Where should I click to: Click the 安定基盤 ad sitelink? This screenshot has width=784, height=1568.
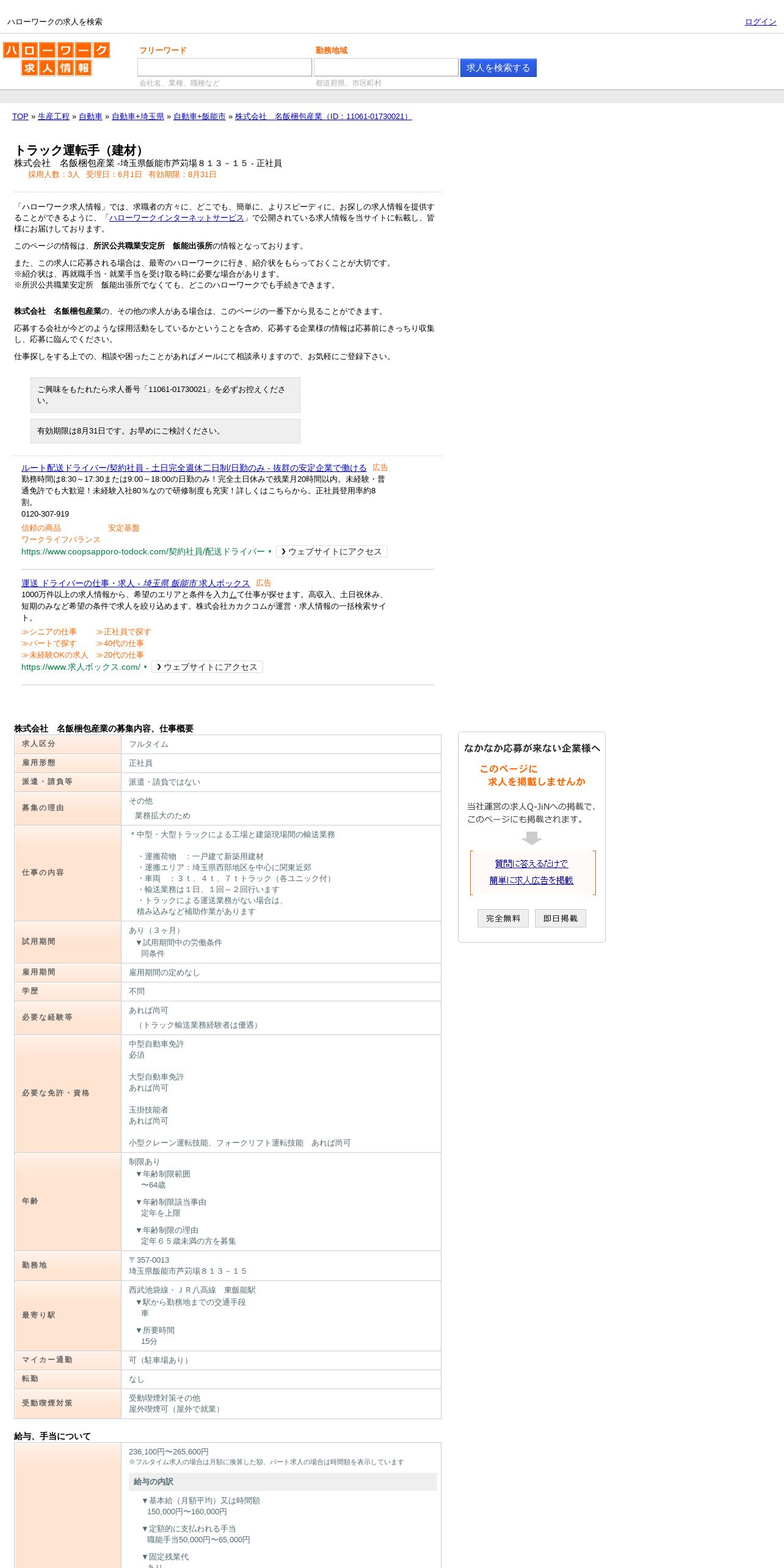(124, 528)
